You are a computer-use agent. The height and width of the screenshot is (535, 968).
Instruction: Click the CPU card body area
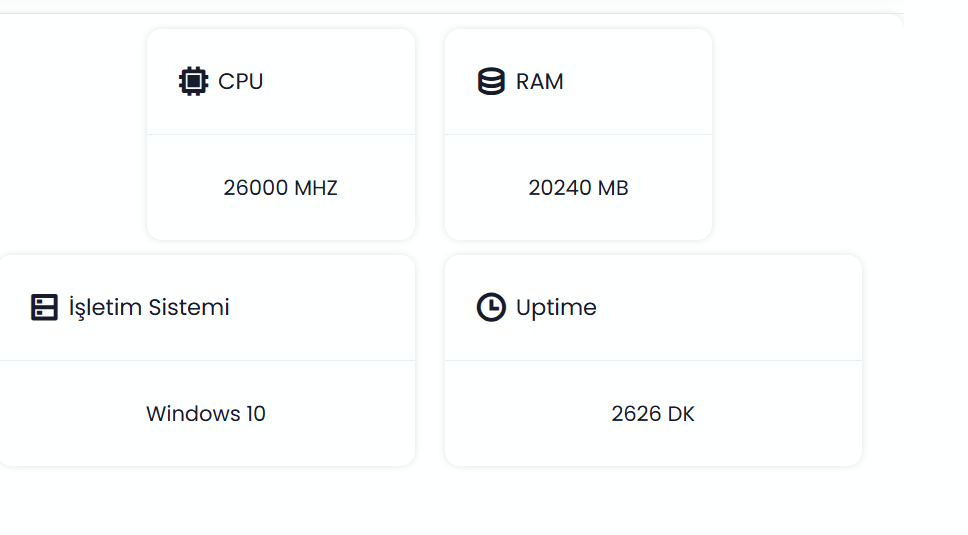click(281, 188)
